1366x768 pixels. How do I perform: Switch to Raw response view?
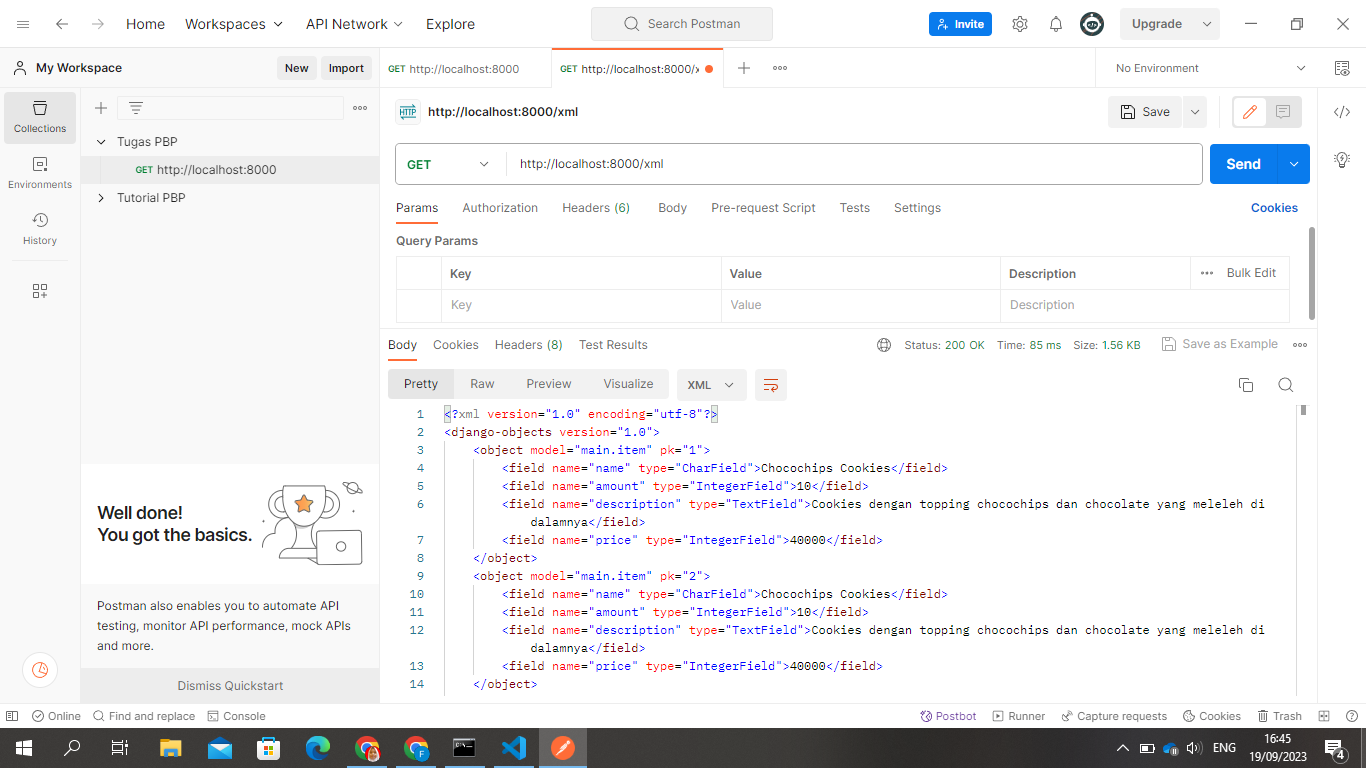[x=482, y=384]
